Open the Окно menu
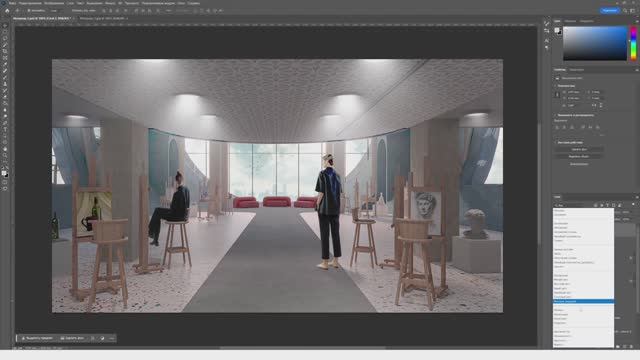This screenshot has height=360, width=640. (181, 3)
